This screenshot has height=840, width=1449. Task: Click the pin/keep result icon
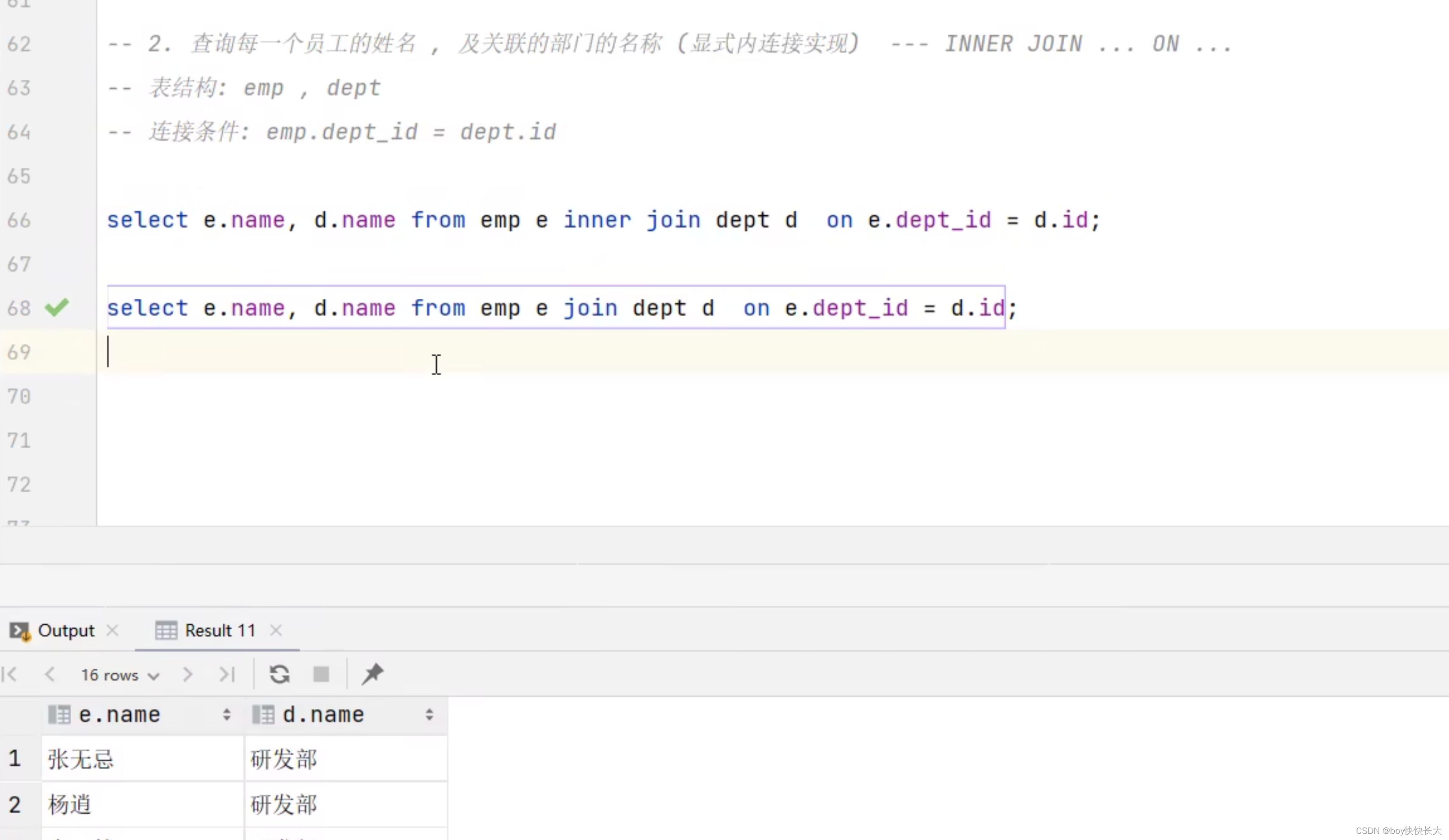pyautogui.click(x=372, y=675)
